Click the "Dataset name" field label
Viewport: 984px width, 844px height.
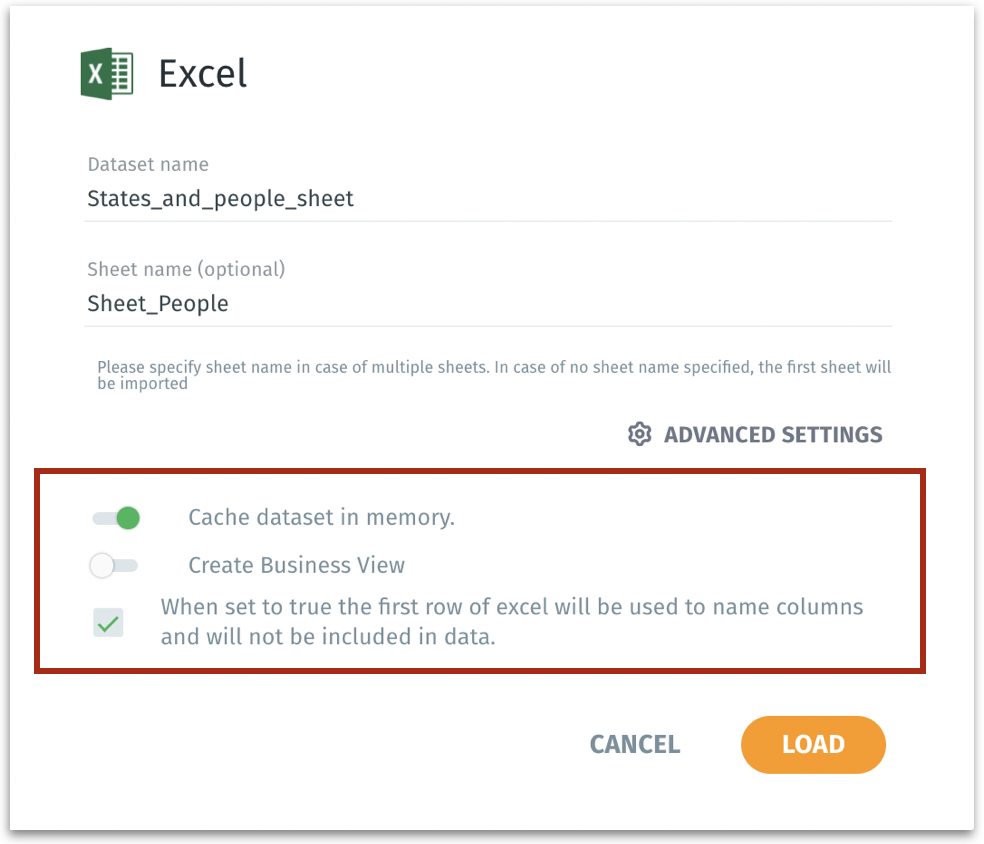coord(148,165)
